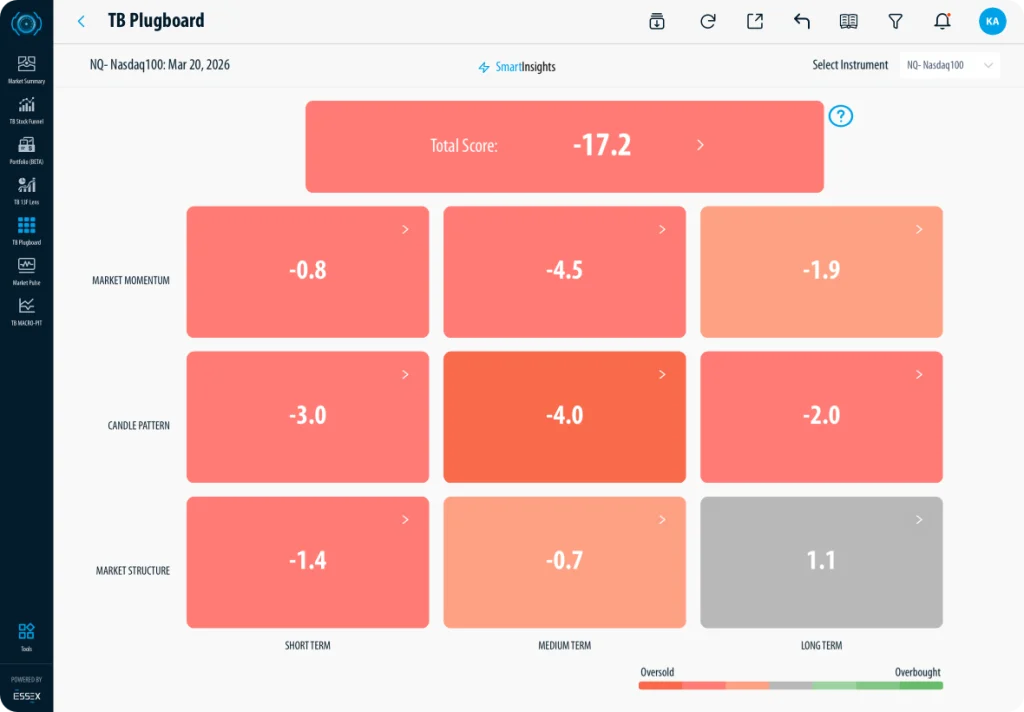Open the Select Instrument dropdown
The height and width of the screenshot is (712, 1024).
(948, 65)
